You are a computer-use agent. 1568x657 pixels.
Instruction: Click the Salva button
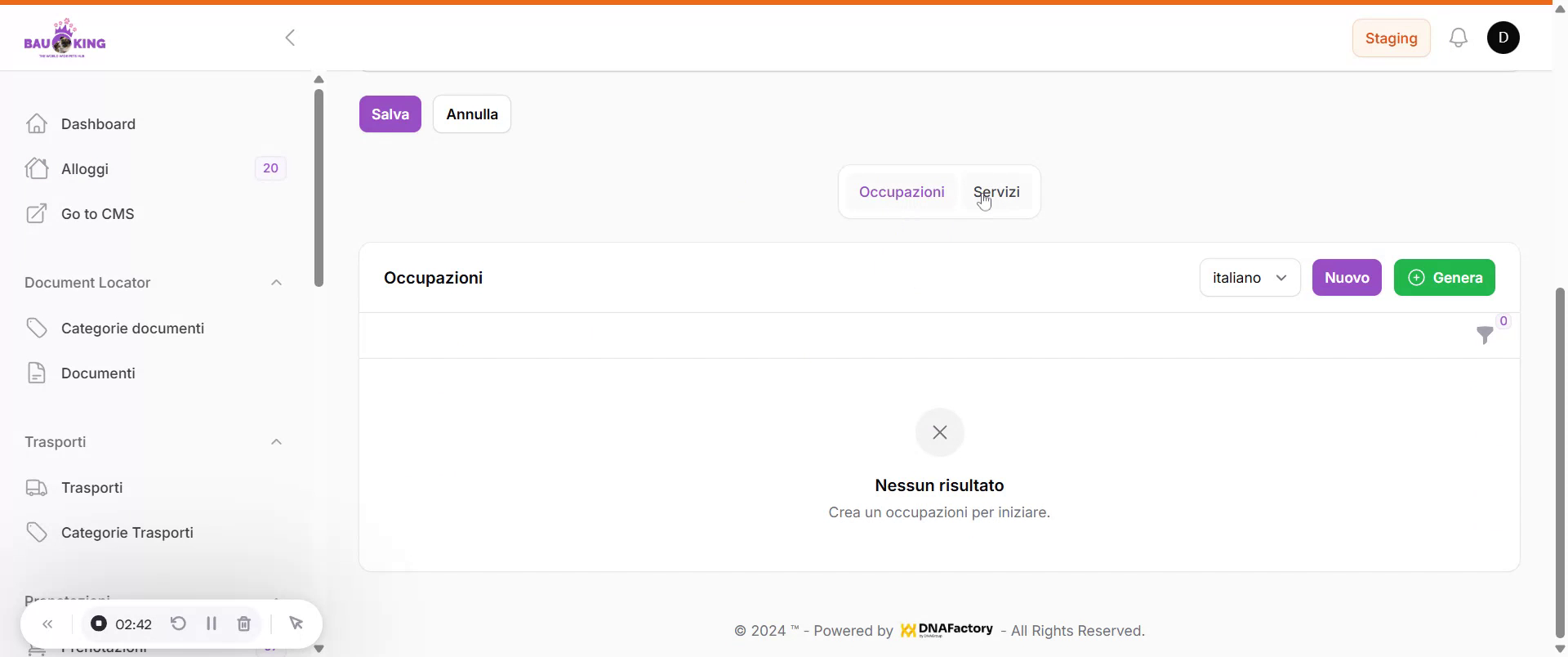tap(390, 114)
